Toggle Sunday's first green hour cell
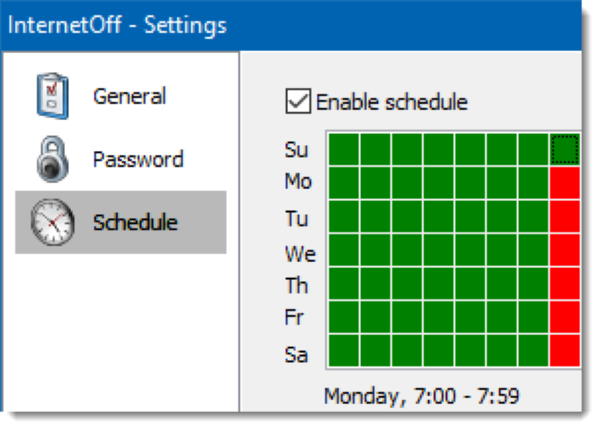 click(x=344, y=150)
